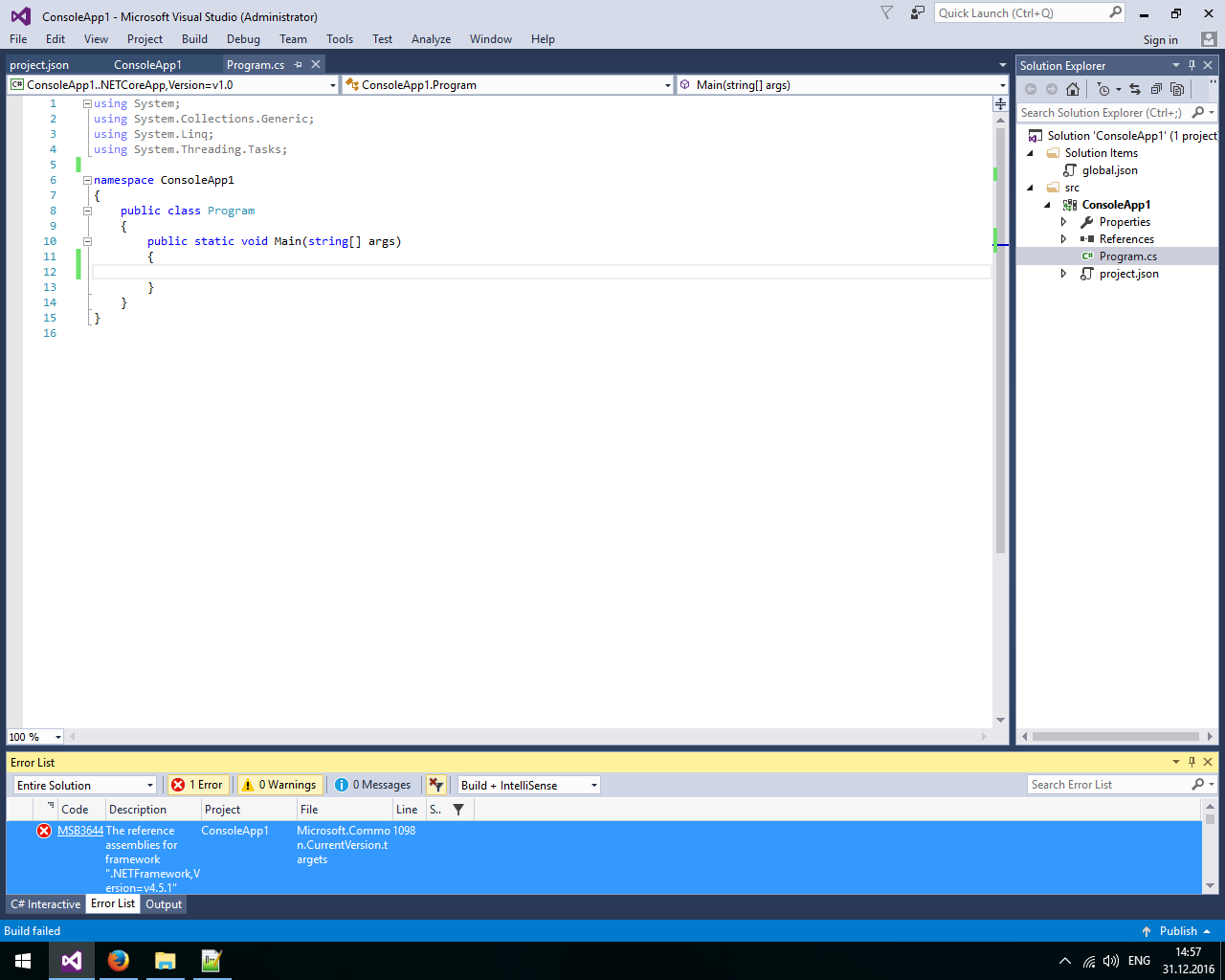Click the feedback icon beside Quick Launch
The image size is (1225, 980).
[918, 12]
